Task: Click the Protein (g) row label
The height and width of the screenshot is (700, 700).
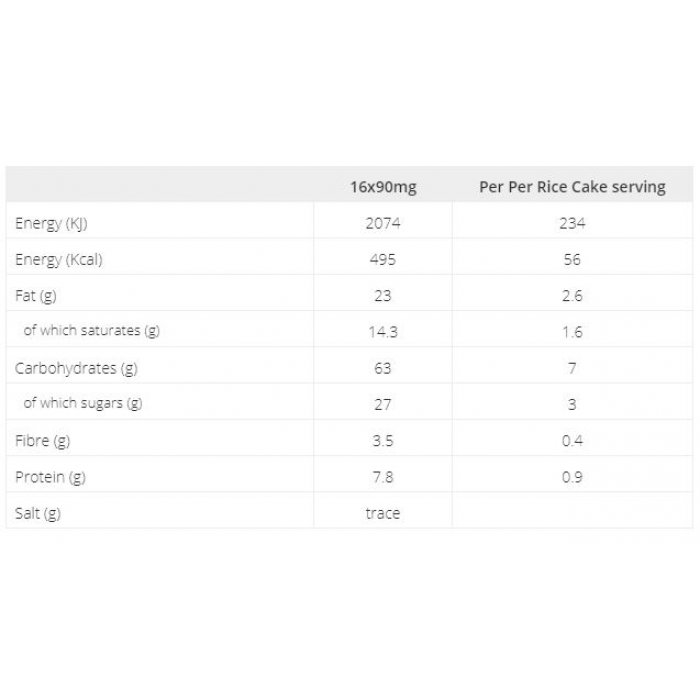Action: pyautogui.click(x=50, y=477)
